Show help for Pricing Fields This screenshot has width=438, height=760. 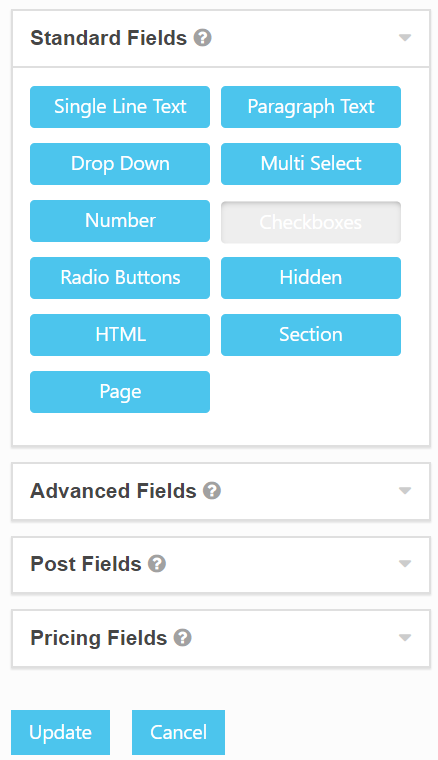(x=183, y=637)
